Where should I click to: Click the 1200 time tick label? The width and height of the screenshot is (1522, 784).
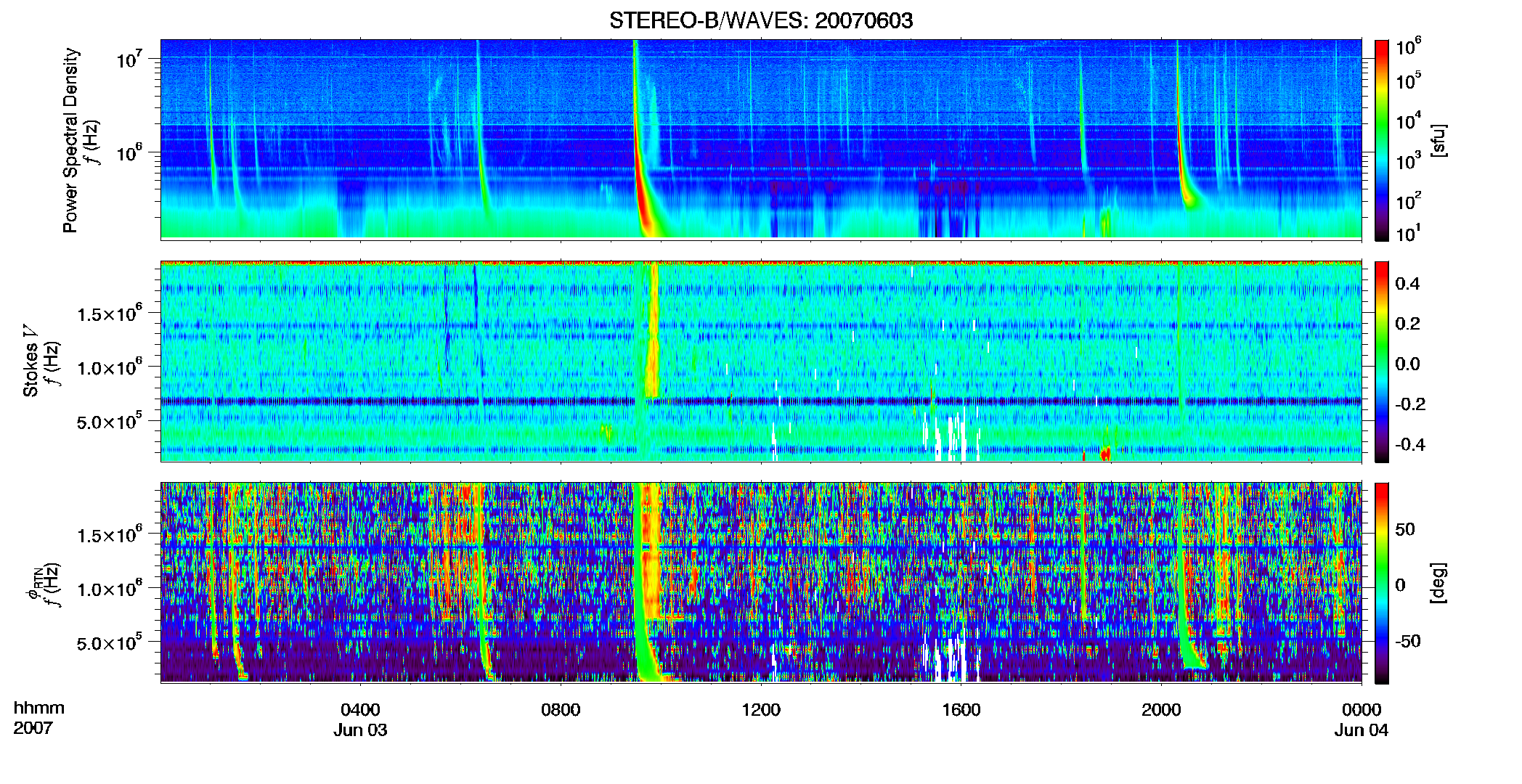pyautogui.click(x=761, y=710)
